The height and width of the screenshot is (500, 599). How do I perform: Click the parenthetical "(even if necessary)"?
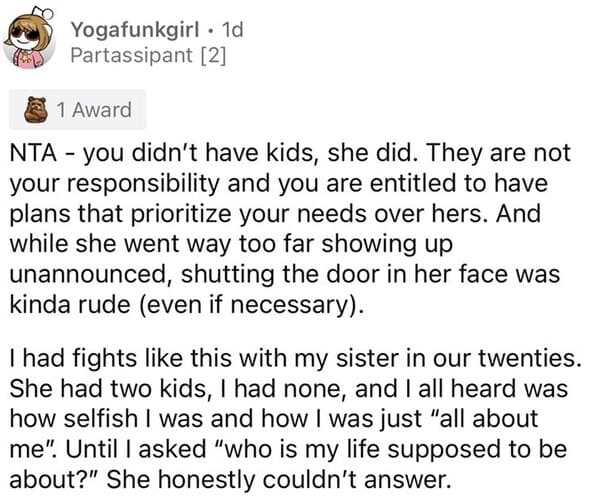[252, 305]
